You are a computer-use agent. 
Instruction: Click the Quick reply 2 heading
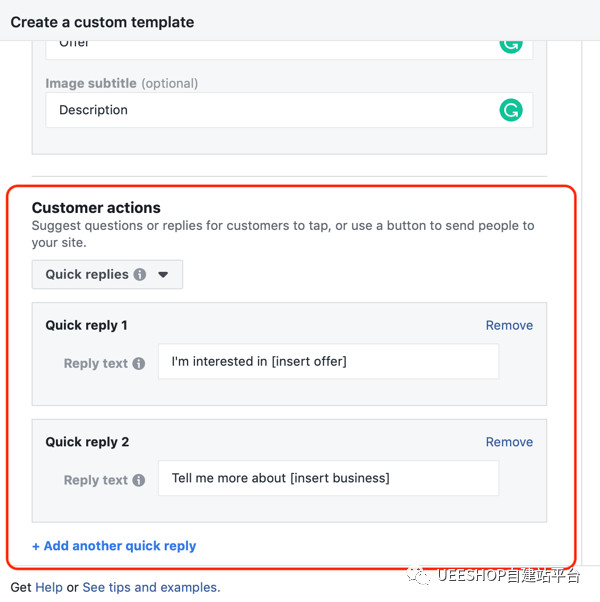[87, 442]
